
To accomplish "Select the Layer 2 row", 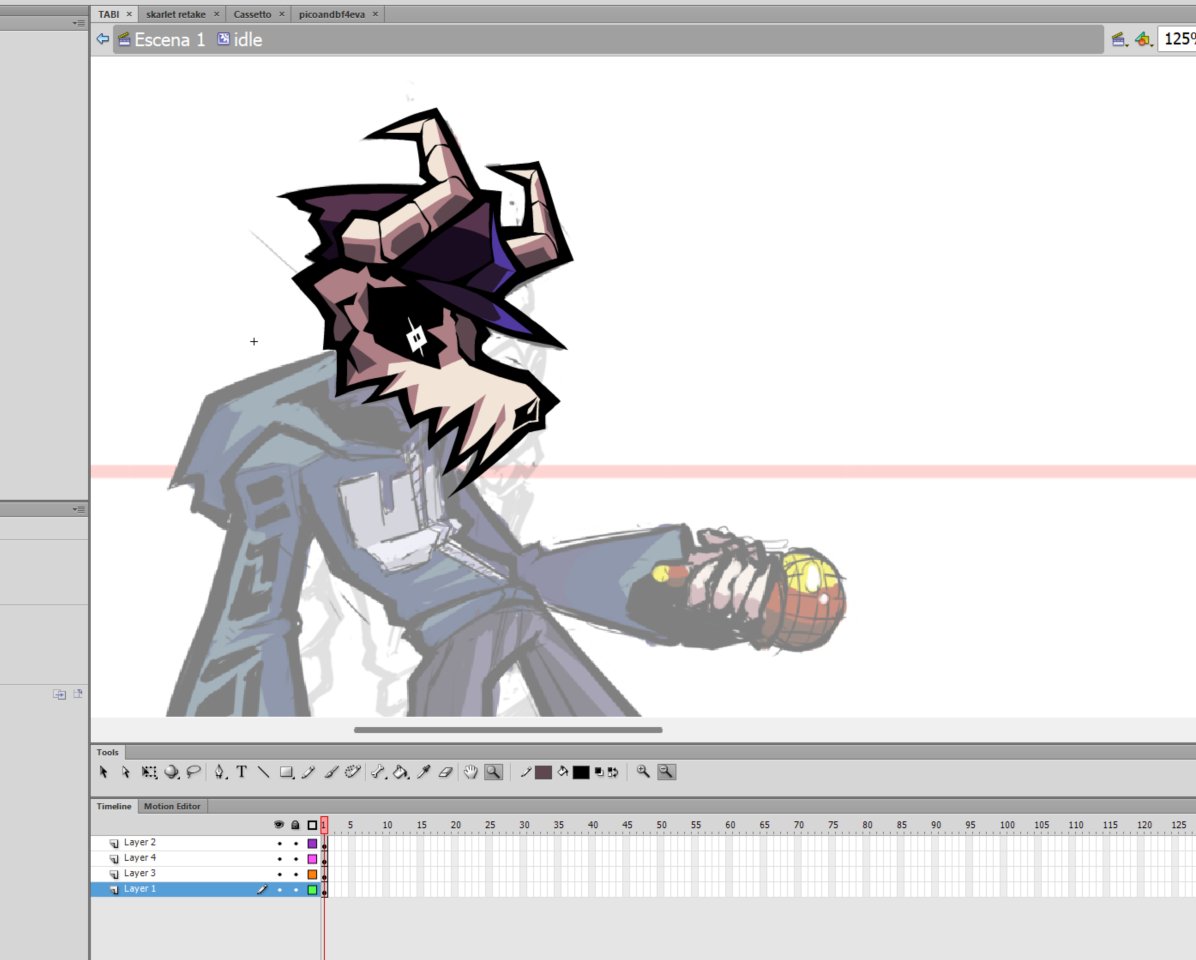I will pos(206,843).
